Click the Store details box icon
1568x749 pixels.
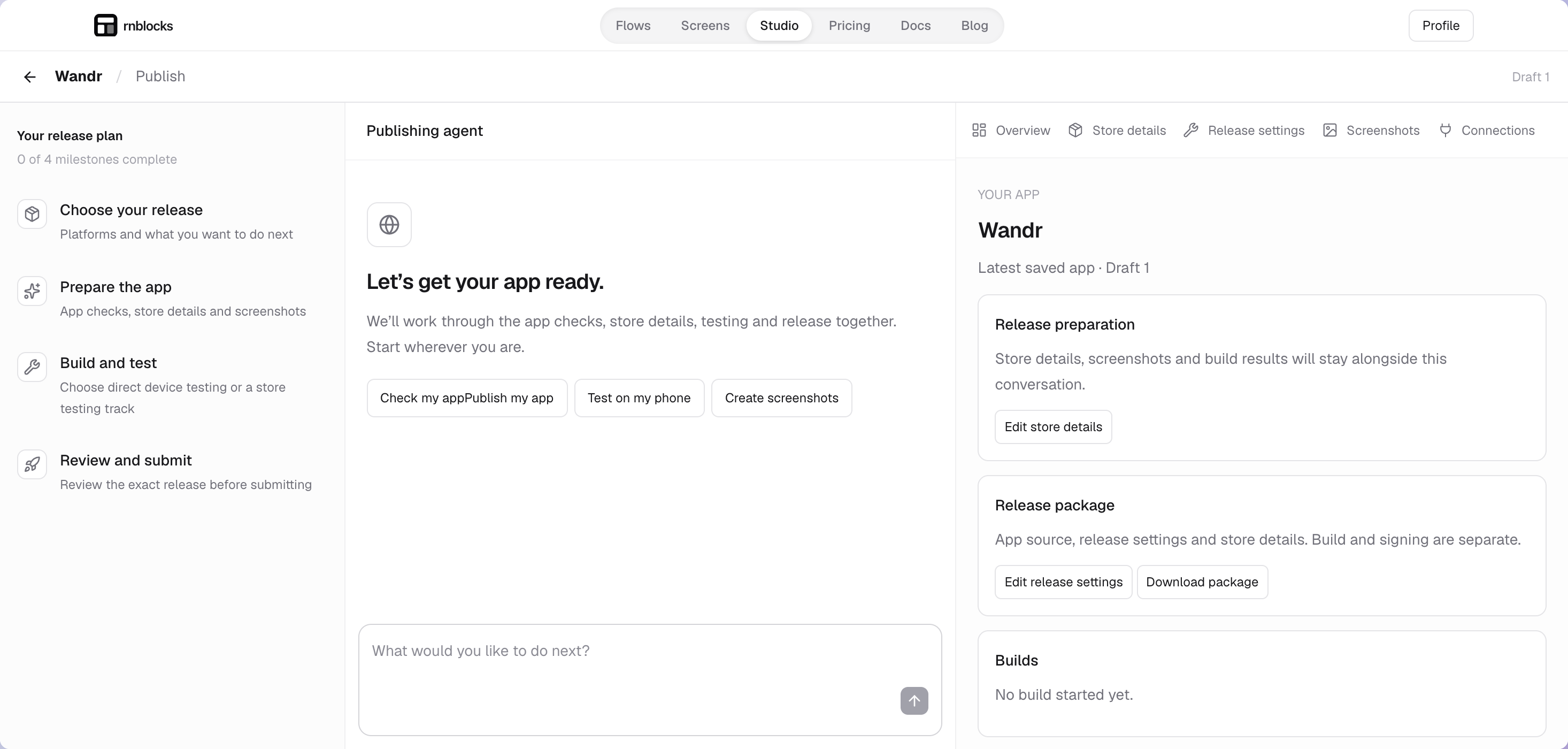(1075, 131)
